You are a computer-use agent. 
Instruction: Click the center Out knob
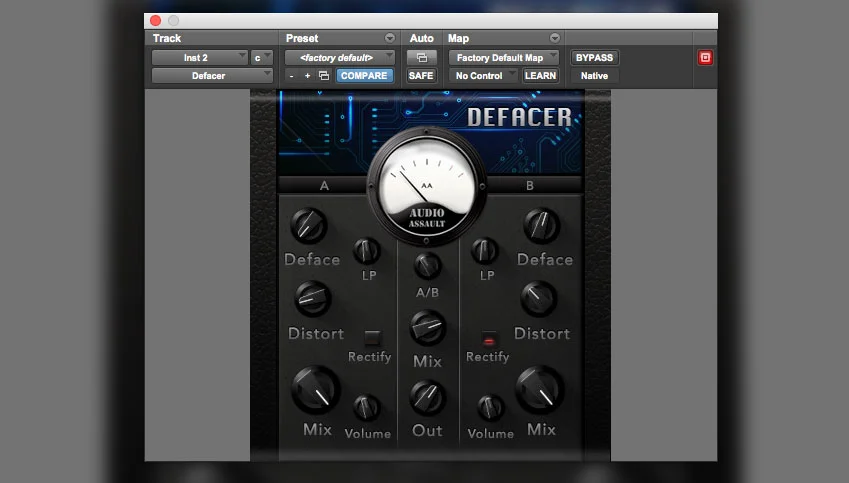pyautogui.click(x=427, y=398)
